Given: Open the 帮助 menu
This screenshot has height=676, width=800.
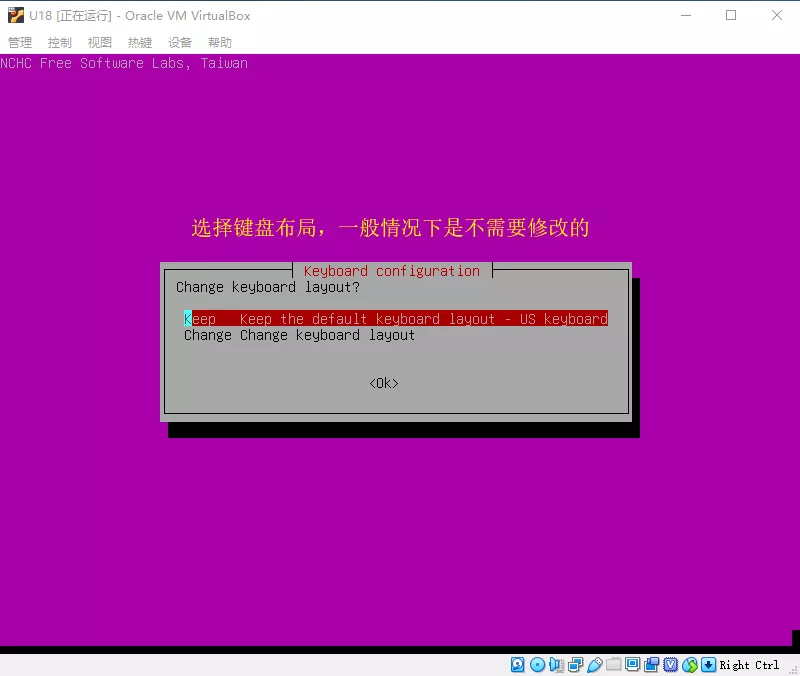Looking at the screenshot, I should click(220, 42).
